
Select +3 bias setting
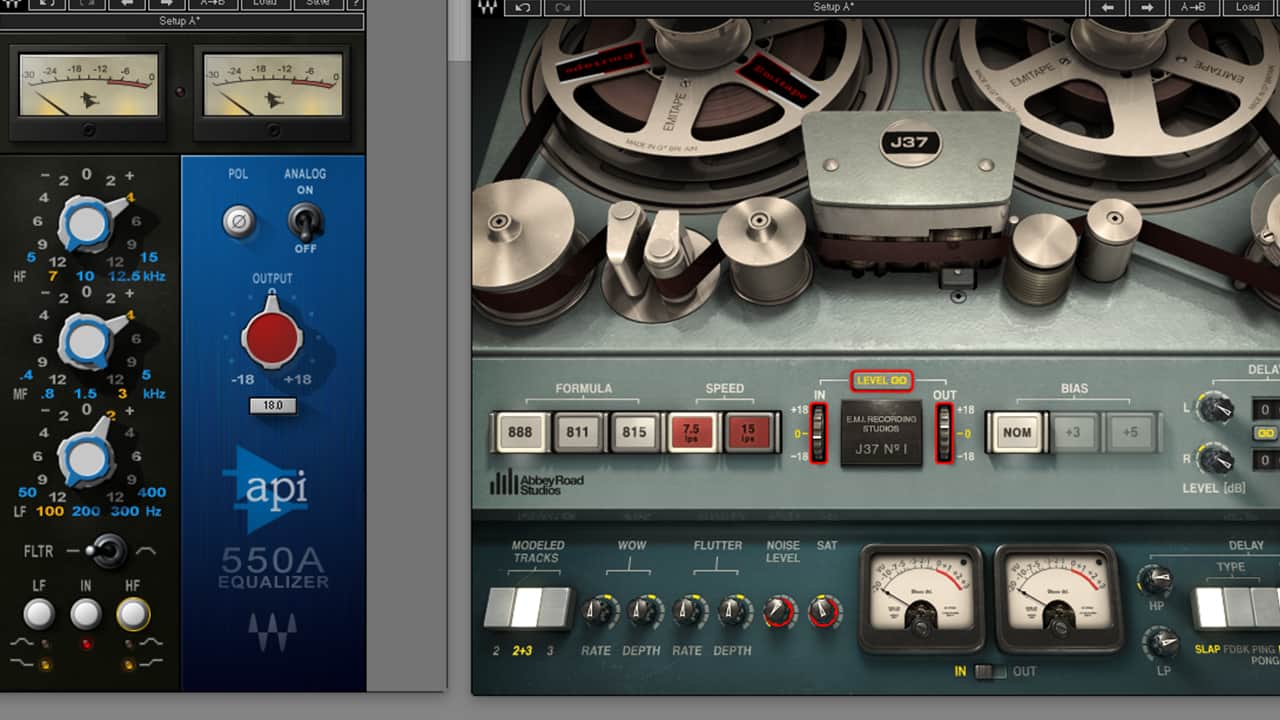tap(1073, 433)
